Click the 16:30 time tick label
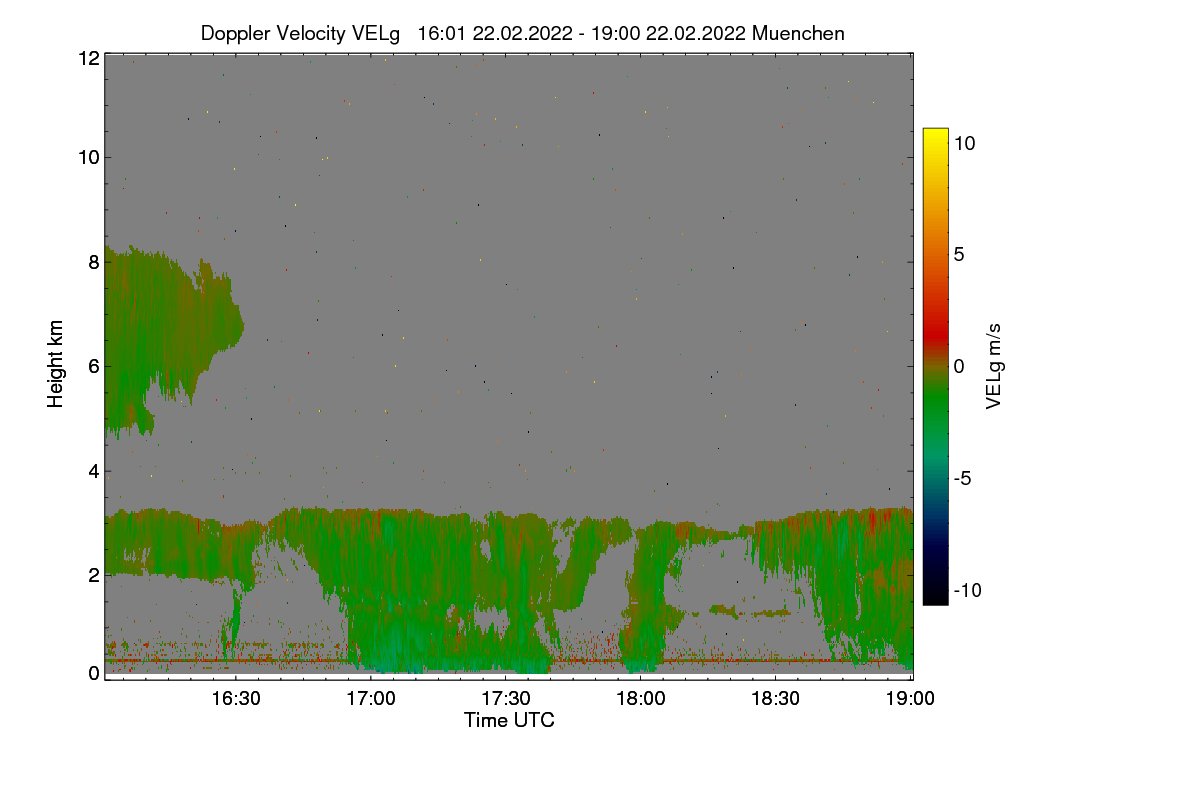The width and height of the screenshot is (1200, 800). pyautogui.click(x=236, y=699)
